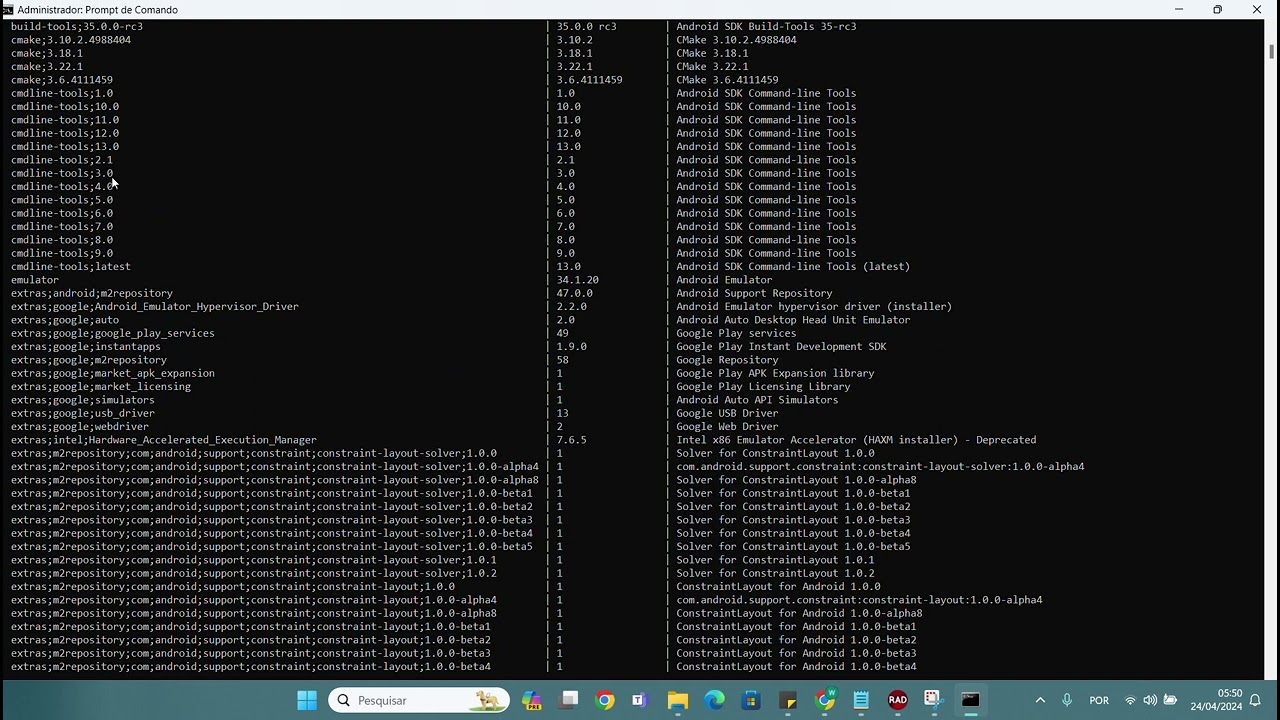Open the Windows Start menu

pos(307,700)
